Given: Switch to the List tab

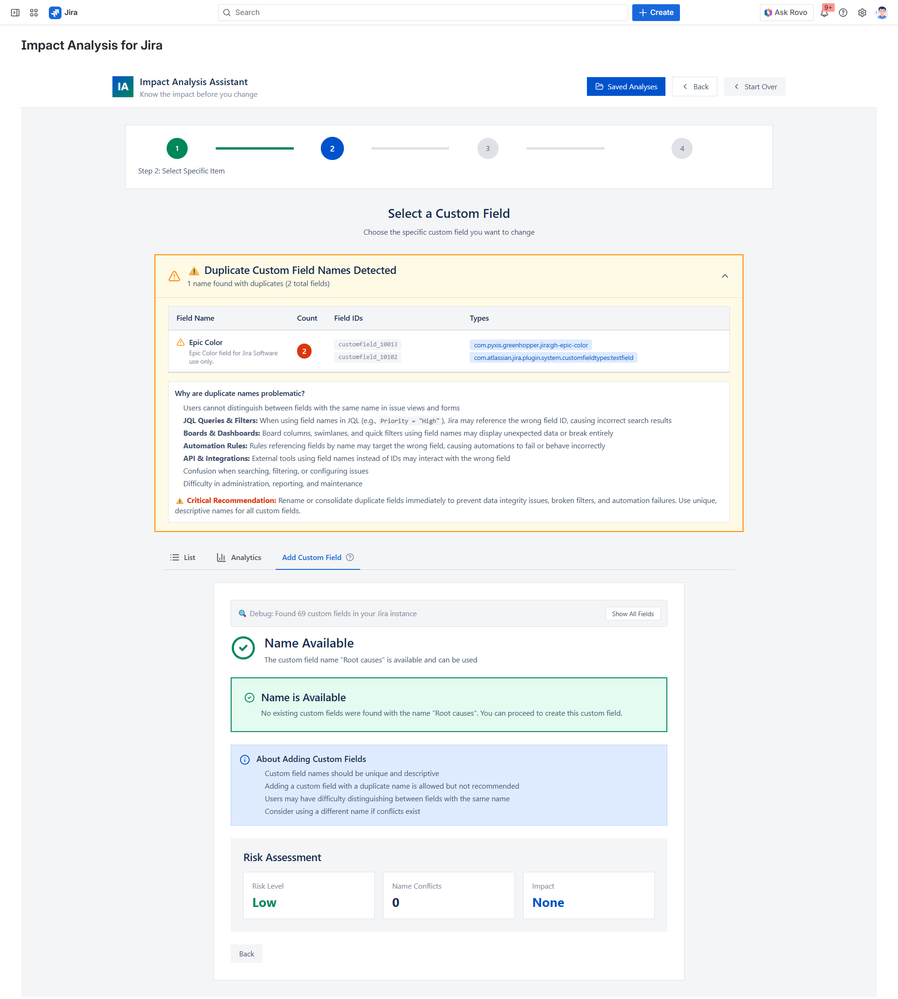Looking at the screenshot, I should pos(183,557).
